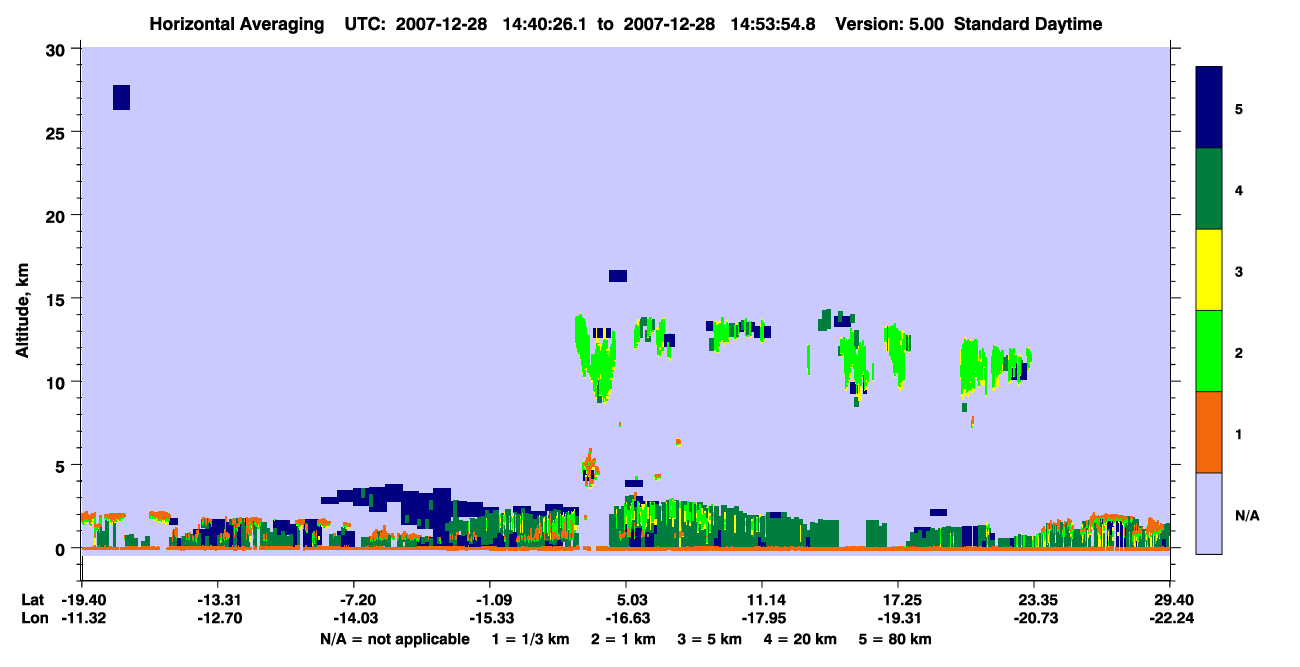Click the 'Standard Daytime' label
This screenshot has height=667, width=1300.
click(1028, 24)
